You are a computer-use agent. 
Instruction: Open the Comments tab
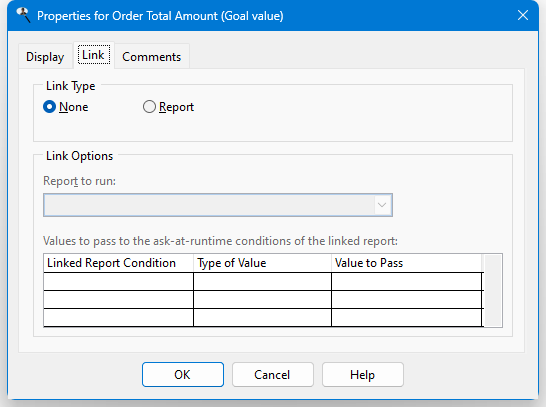pos(151,57)
